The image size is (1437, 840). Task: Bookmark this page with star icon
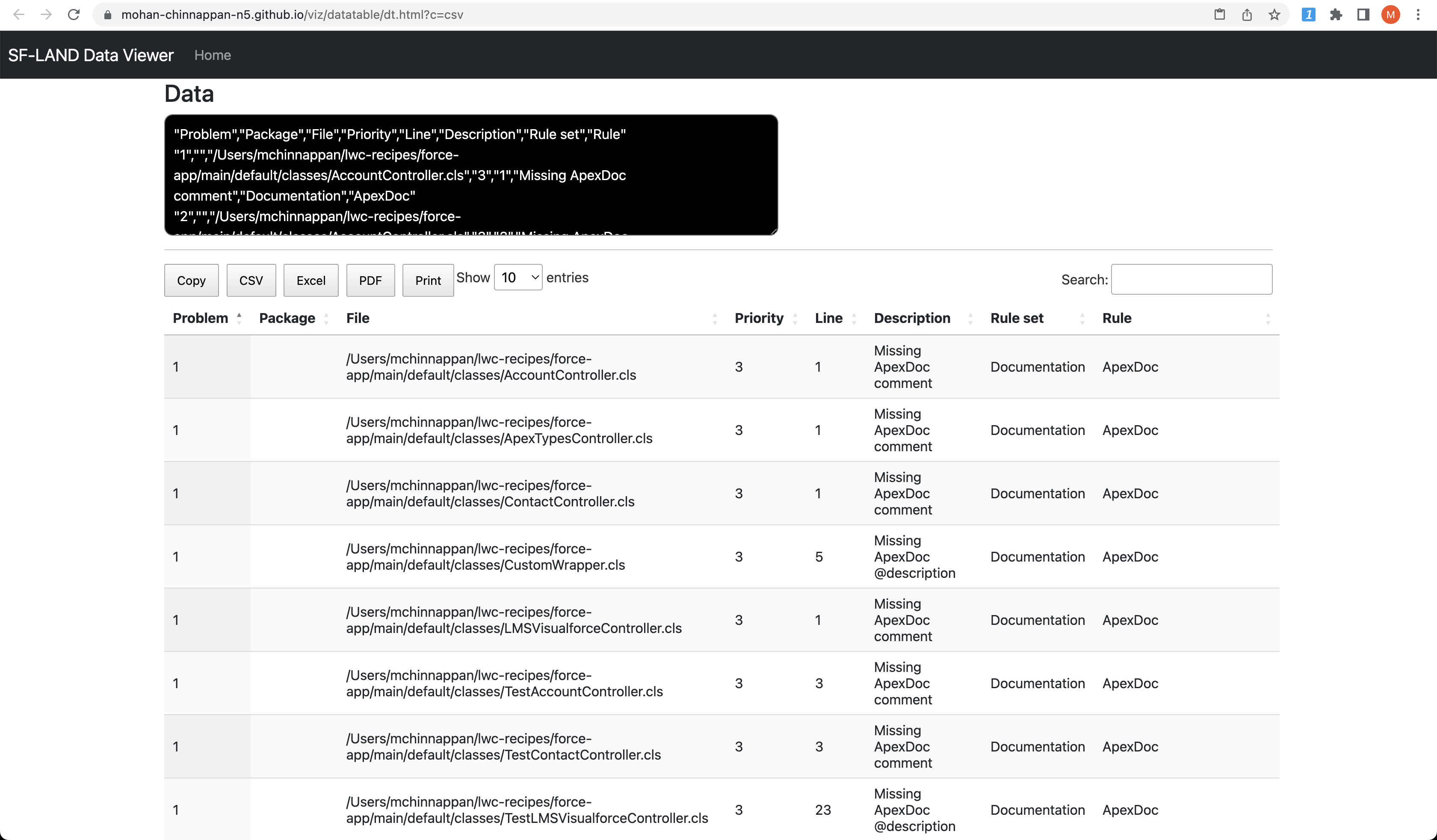(x=1274, y=15)
